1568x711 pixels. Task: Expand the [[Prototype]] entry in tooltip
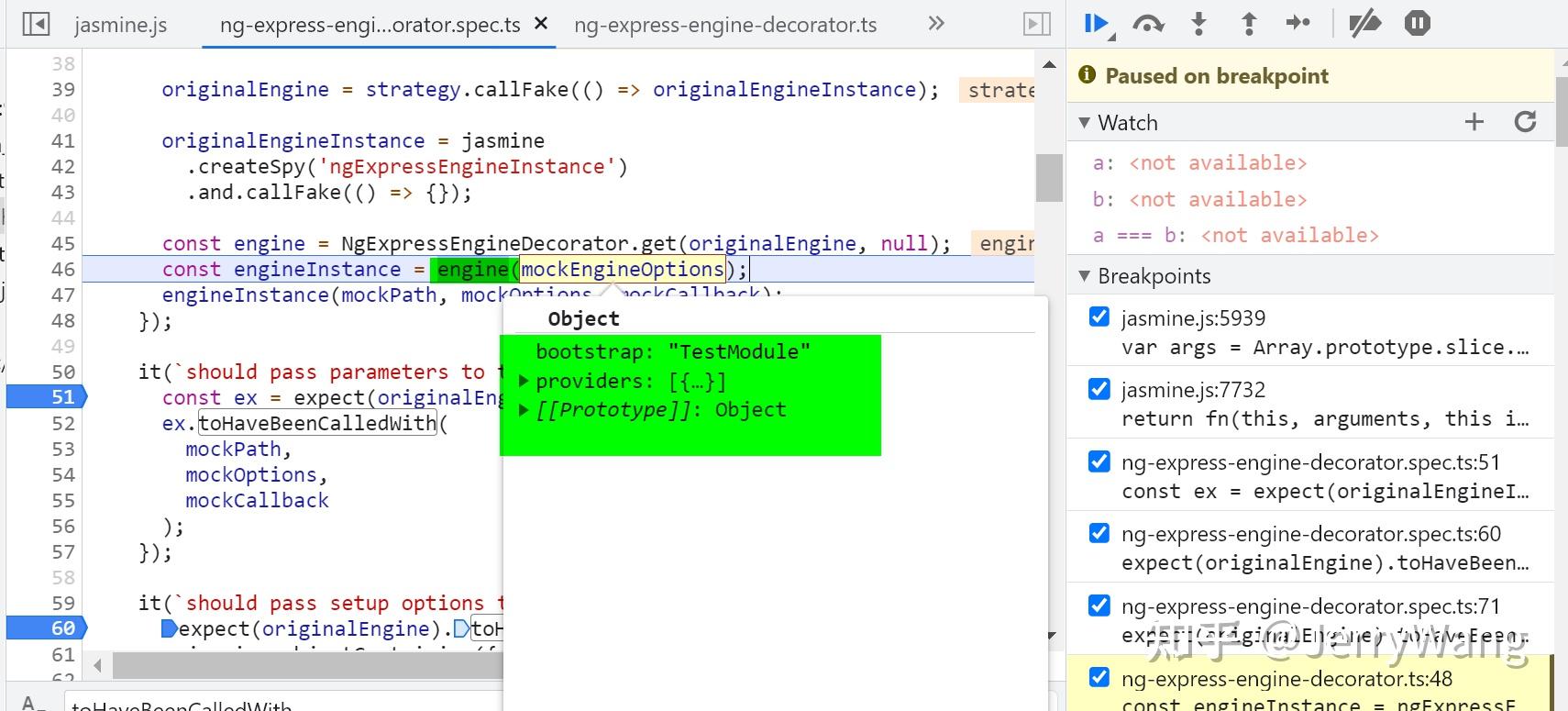pos(524,409)
